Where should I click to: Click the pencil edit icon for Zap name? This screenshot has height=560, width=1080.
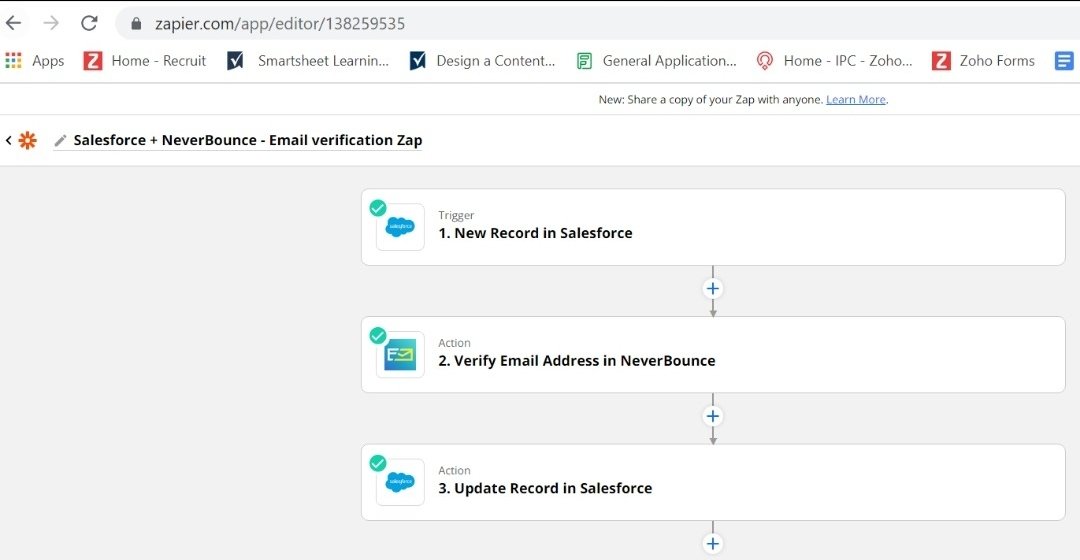[x=60, y=141]
